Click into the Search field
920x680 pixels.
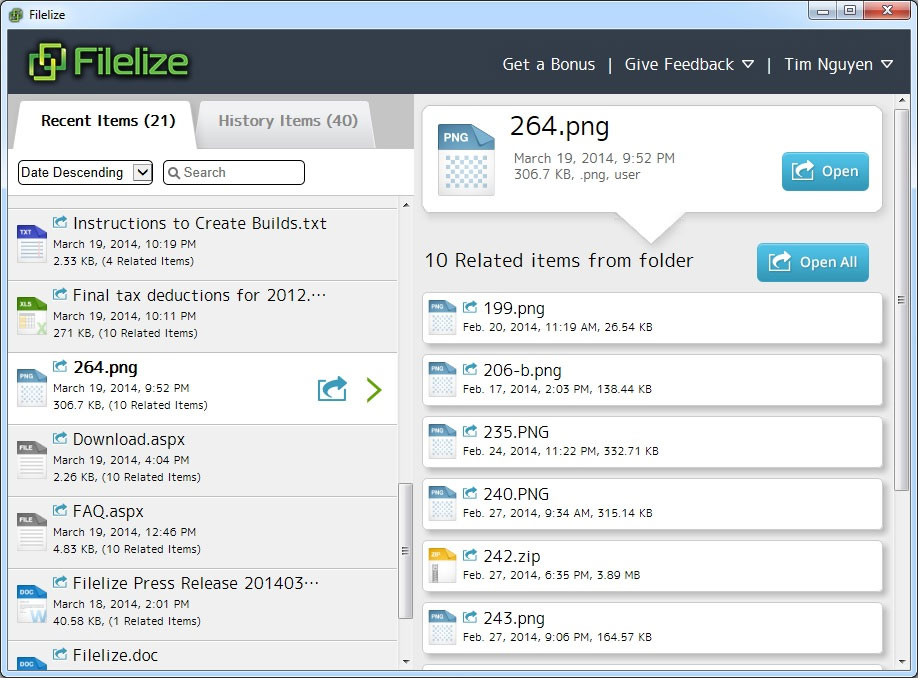pyautogui.click(x=234, y=172)
